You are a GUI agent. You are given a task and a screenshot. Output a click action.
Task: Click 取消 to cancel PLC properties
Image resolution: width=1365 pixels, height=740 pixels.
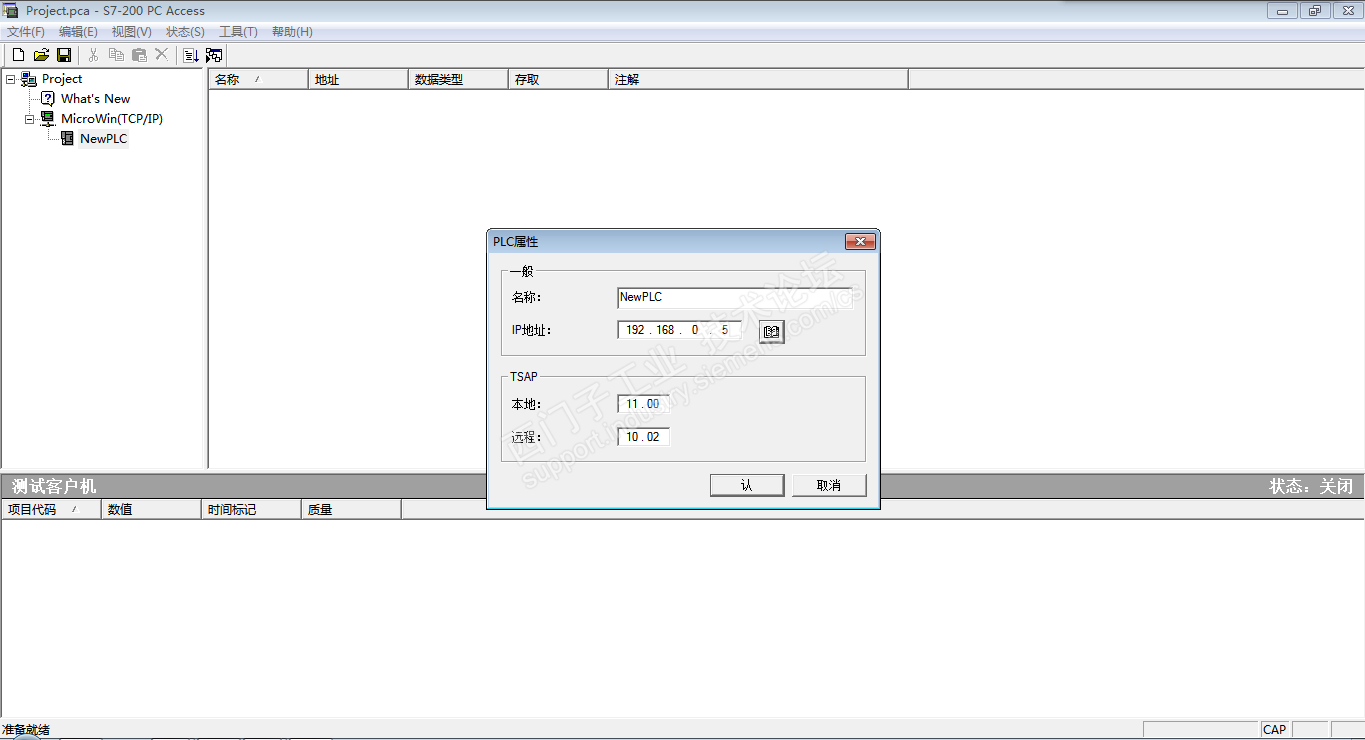[x=829, y=485]
